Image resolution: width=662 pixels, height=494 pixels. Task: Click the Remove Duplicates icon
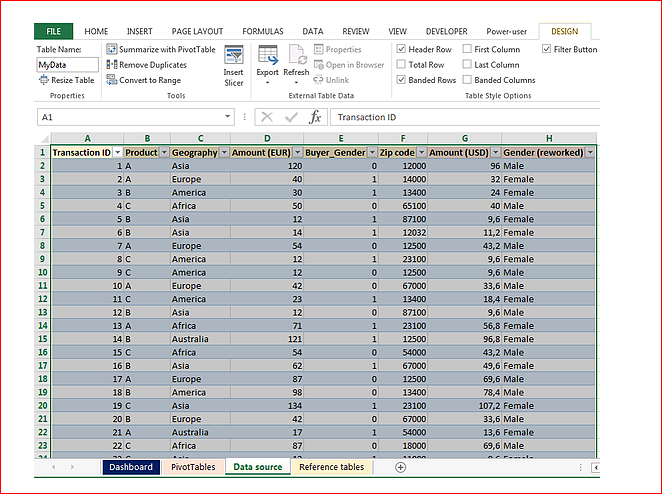(111, 65)
